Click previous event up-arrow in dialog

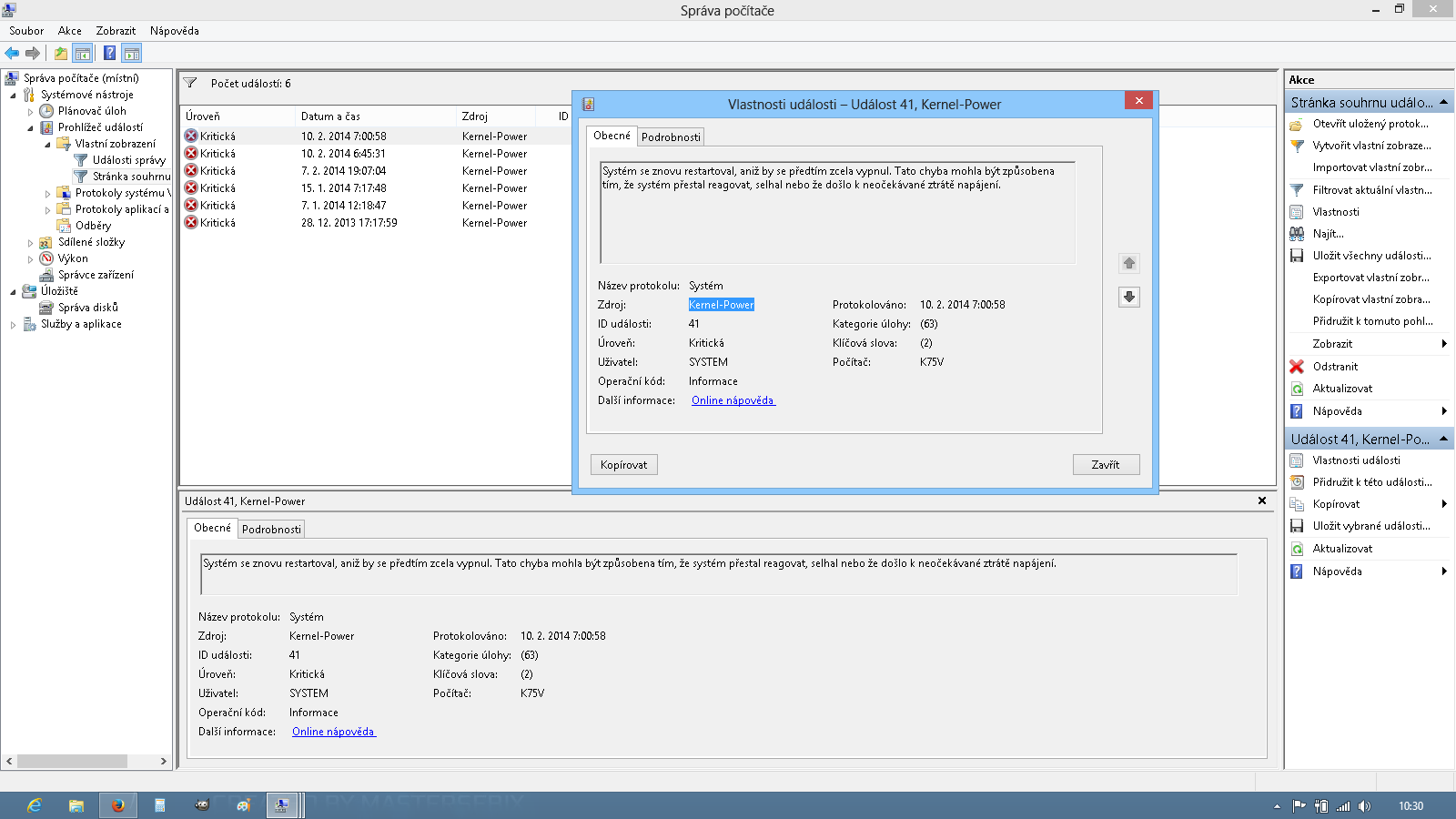click(1129, 263)
